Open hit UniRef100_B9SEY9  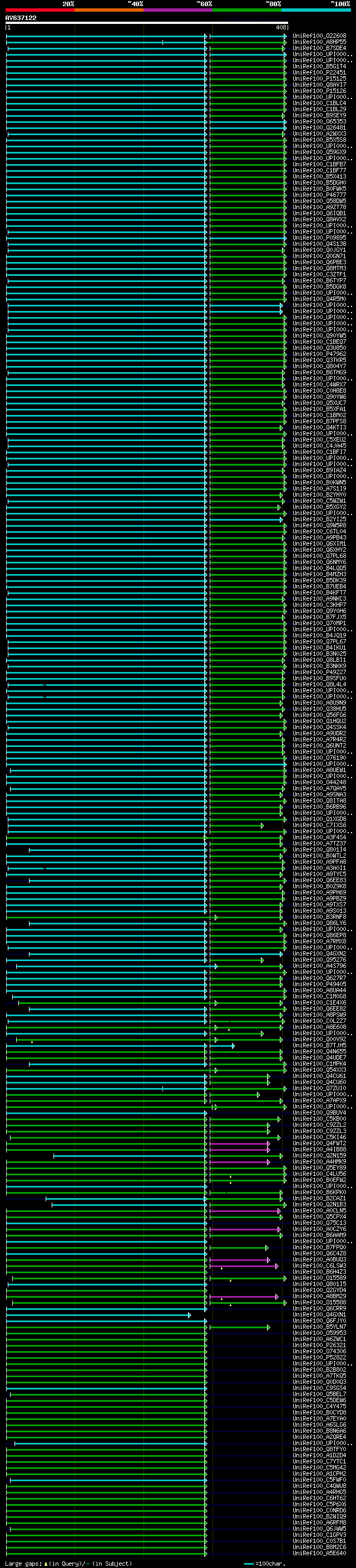(319, 116)
